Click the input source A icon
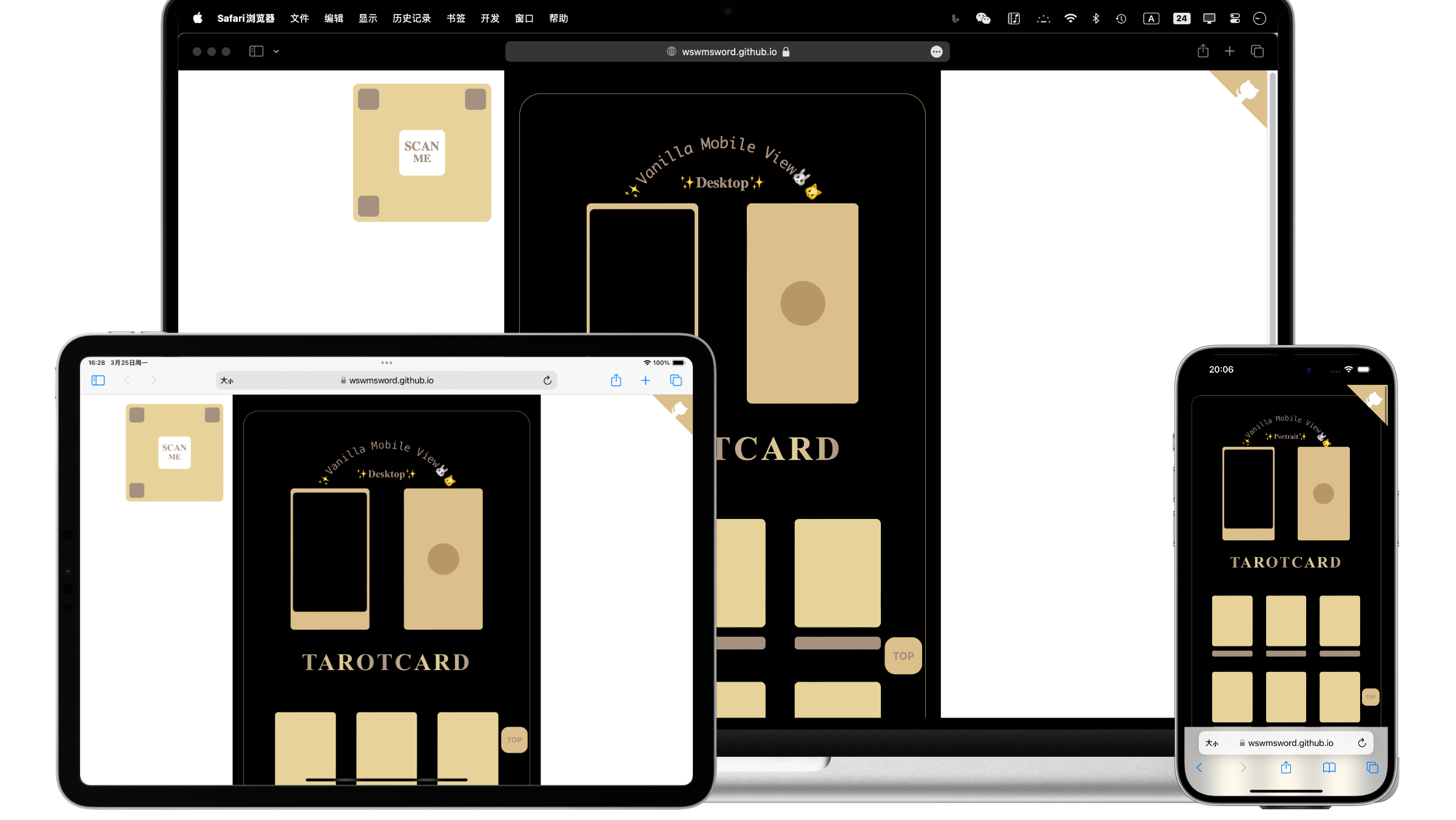 [x=1151, y=18]
